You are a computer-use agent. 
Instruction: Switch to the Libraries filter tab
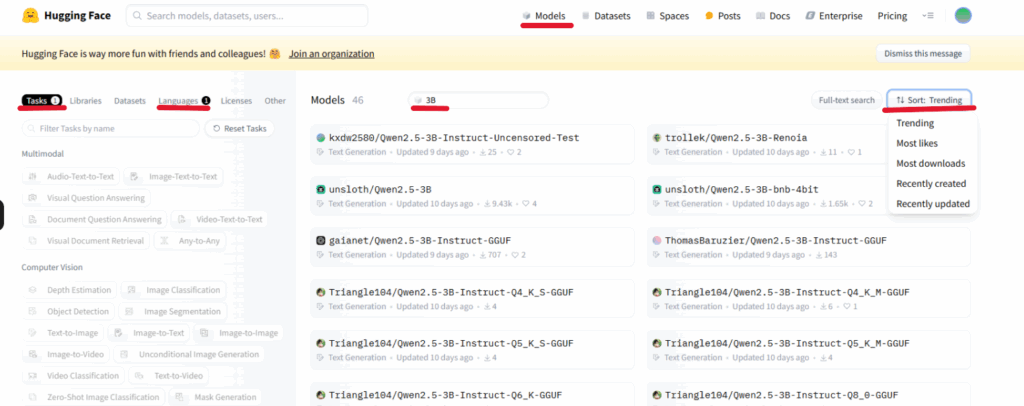point(85,101)
